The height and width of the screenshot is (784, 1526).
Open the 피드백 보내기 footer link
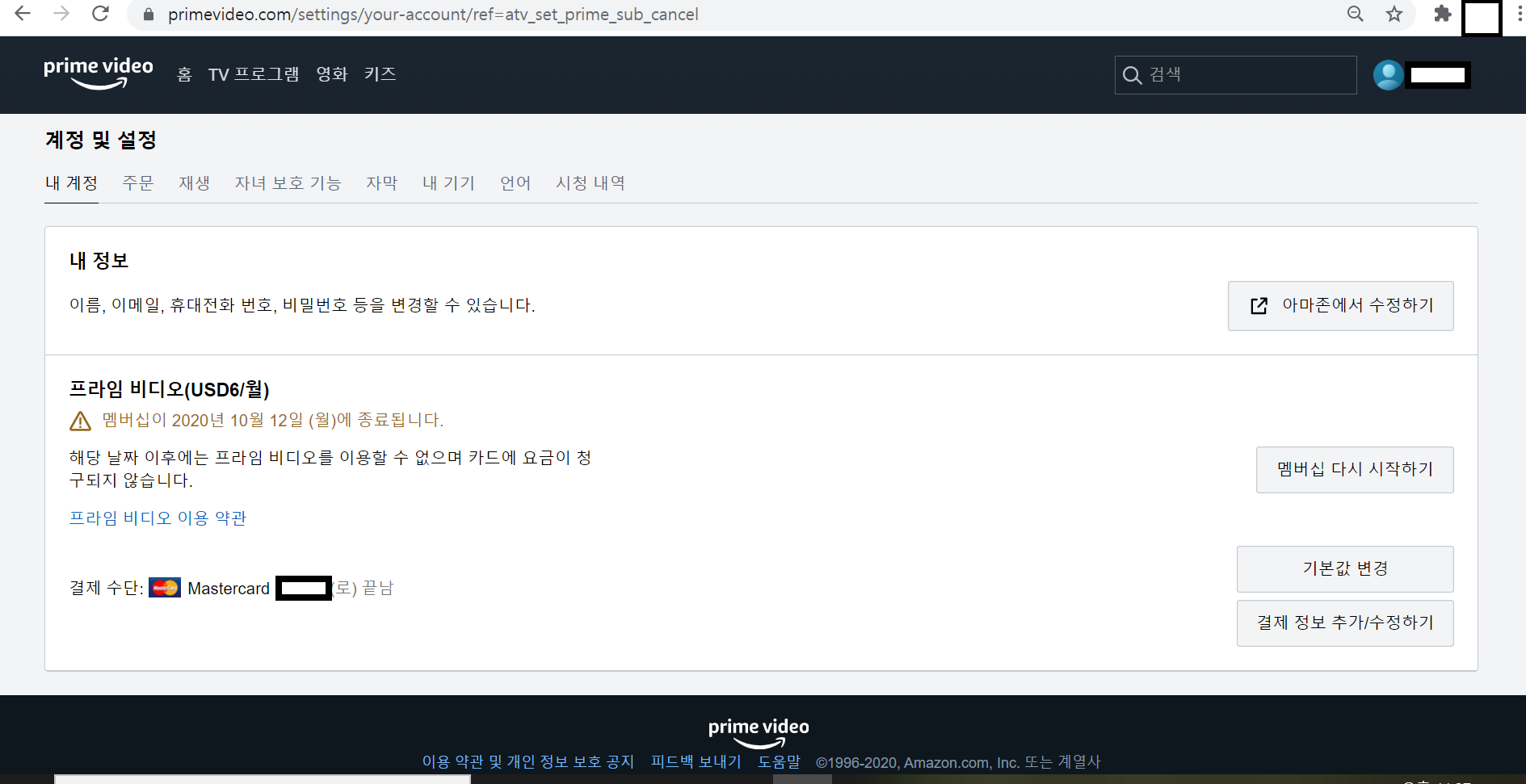tap(696, 762)
